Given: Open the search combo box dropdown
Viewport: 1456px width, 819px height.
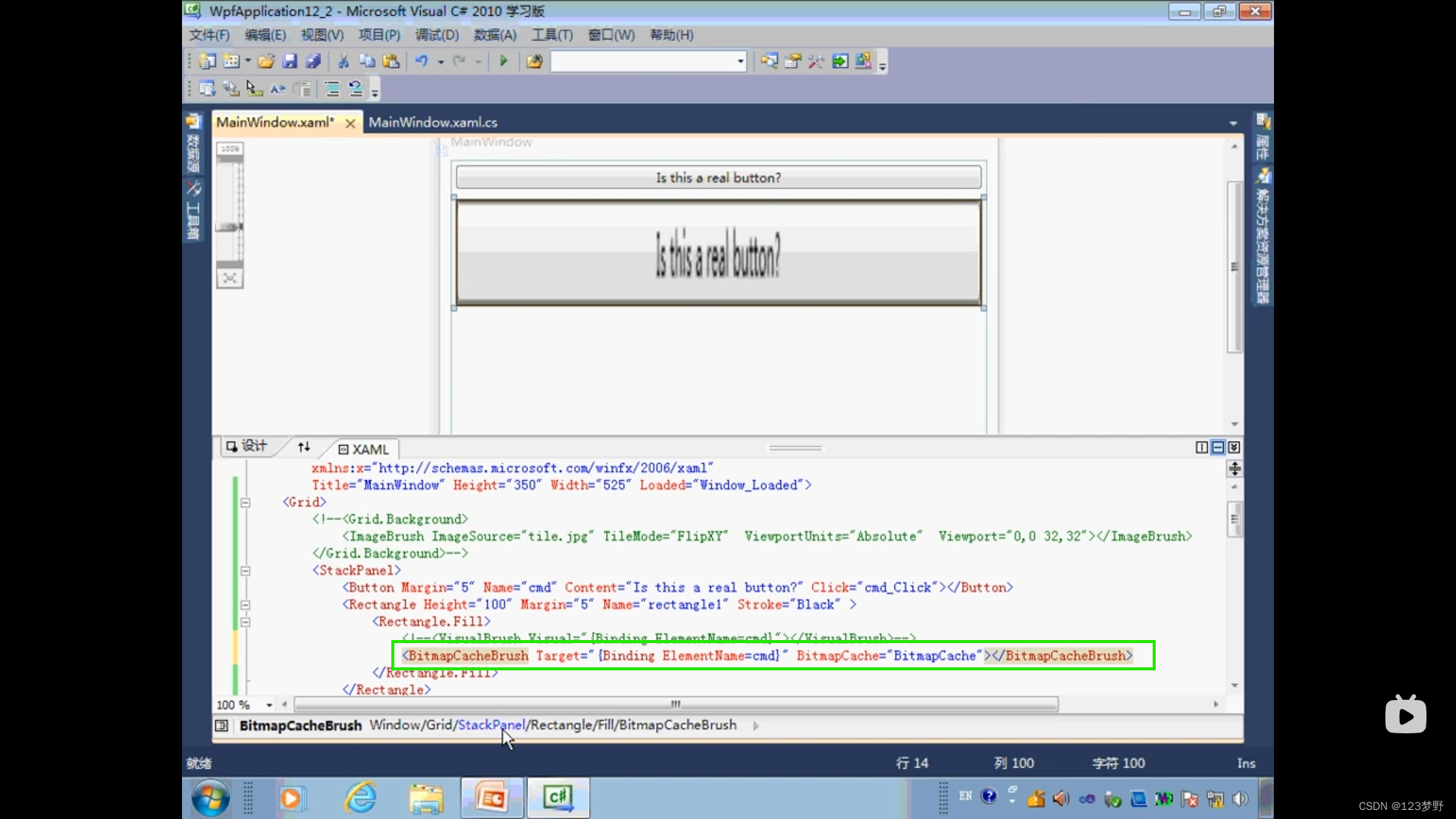Looking at the screenshot, I should (741, 61).
